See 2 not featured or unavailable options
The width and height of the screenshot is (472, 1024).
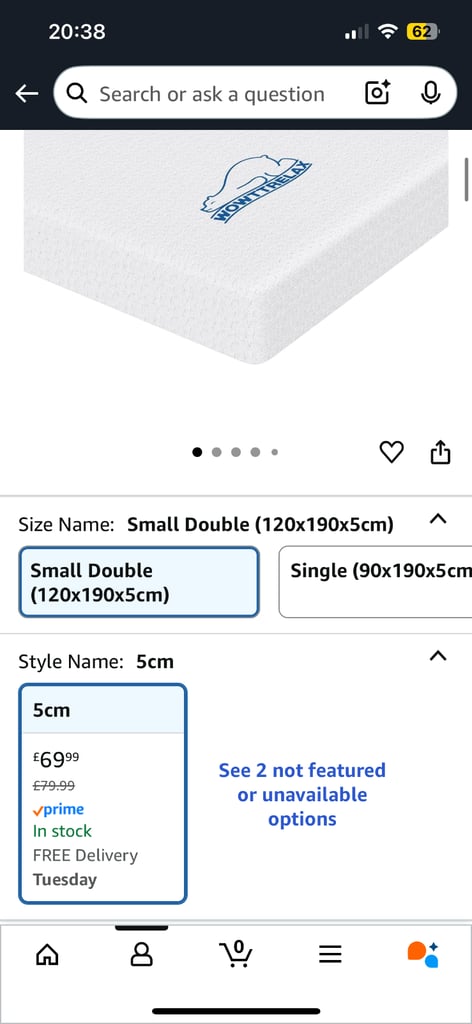click(x=302, y=795)
